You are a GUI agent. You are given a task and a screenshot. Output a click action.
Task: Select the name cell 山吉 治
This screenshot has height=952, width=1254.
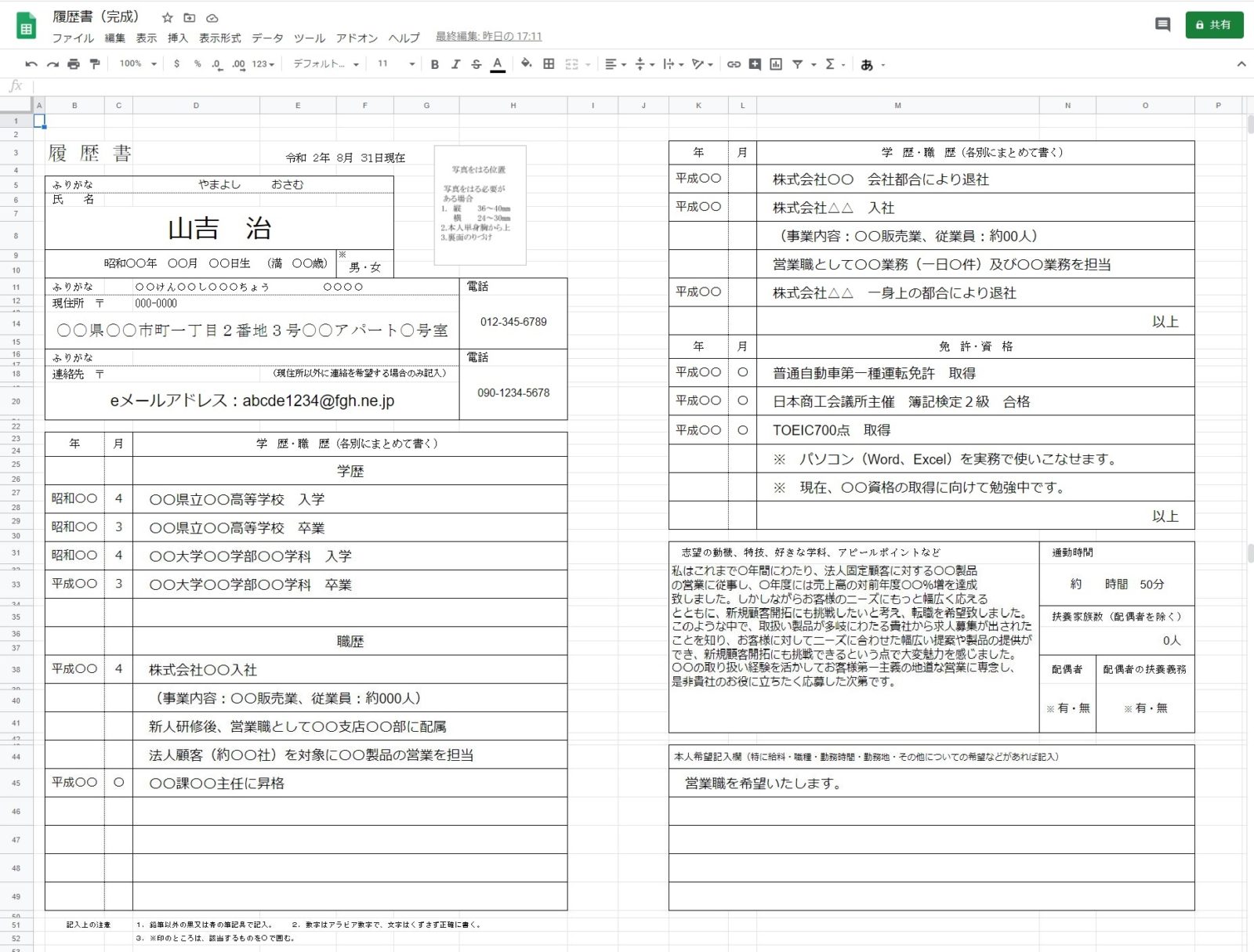tap(219, 228)
